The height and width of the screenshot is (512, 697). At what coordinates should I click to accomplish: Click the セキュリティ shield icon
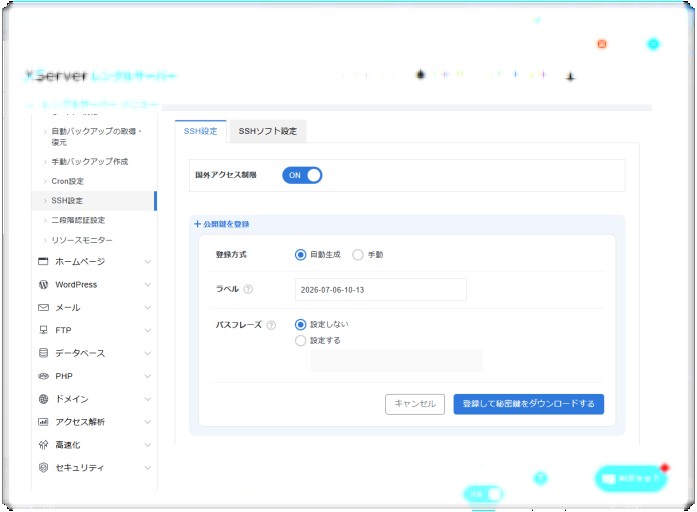[43, 468]
